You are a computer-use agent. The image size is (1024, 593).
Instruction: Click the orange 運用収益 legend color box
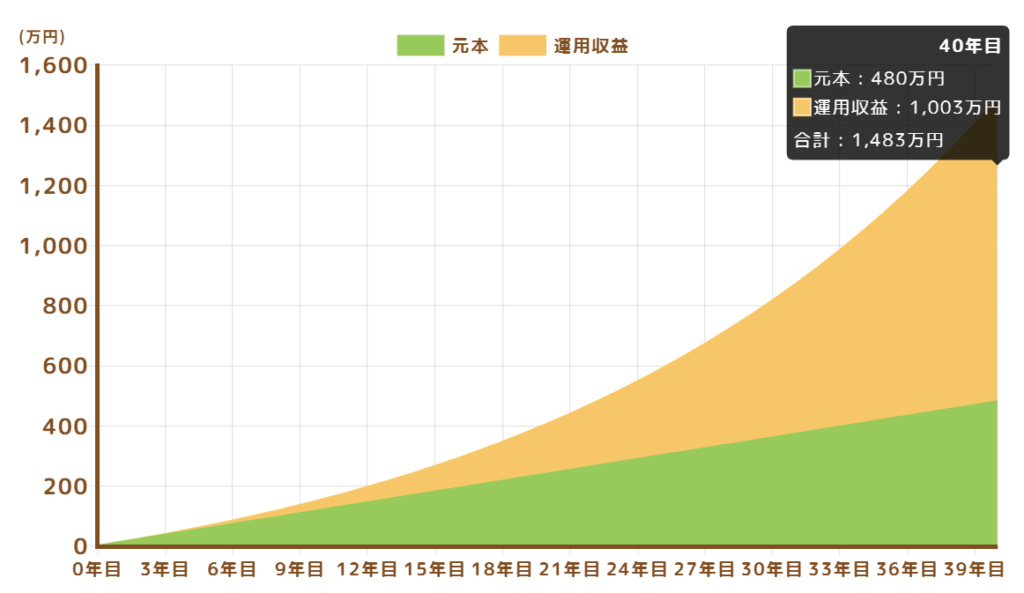point(522,45)
